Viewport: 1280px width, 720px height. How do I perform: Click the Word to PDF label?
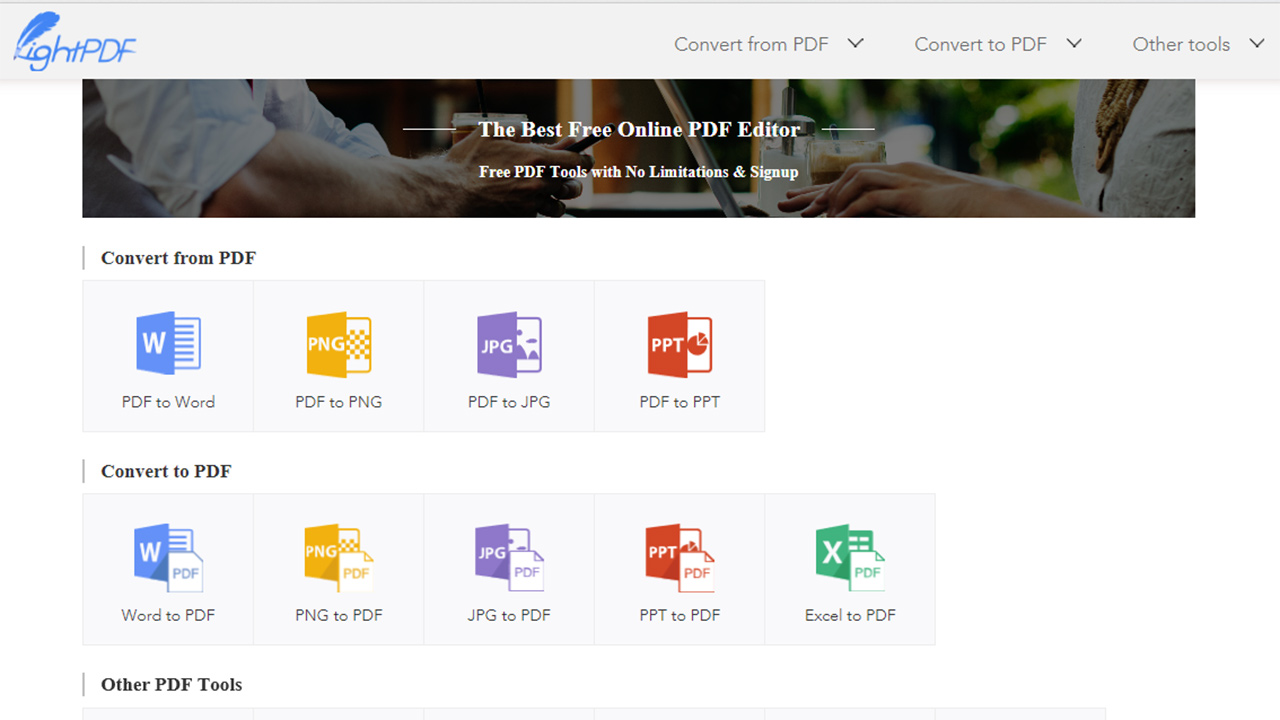[x=168, y=615]
